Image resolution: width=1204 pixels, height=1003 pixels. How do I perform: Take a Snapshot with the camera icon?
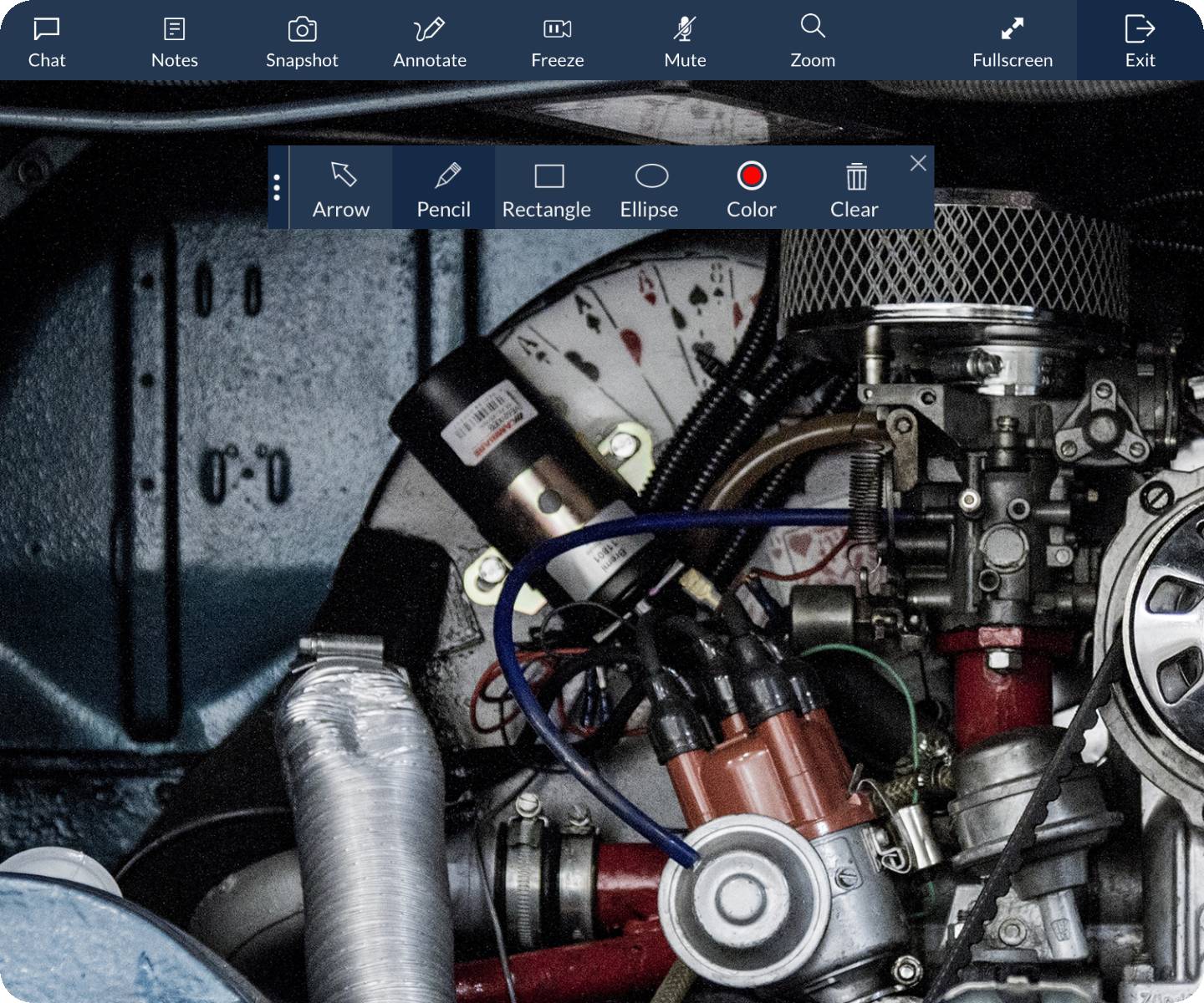point(302,42)
